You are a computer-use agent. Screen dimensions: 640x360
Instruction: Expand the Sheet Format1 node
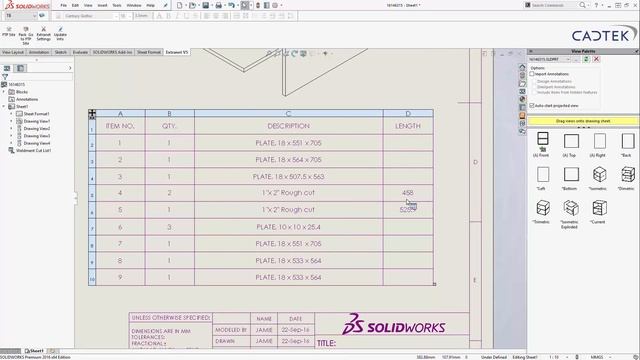tap(11, 114)
